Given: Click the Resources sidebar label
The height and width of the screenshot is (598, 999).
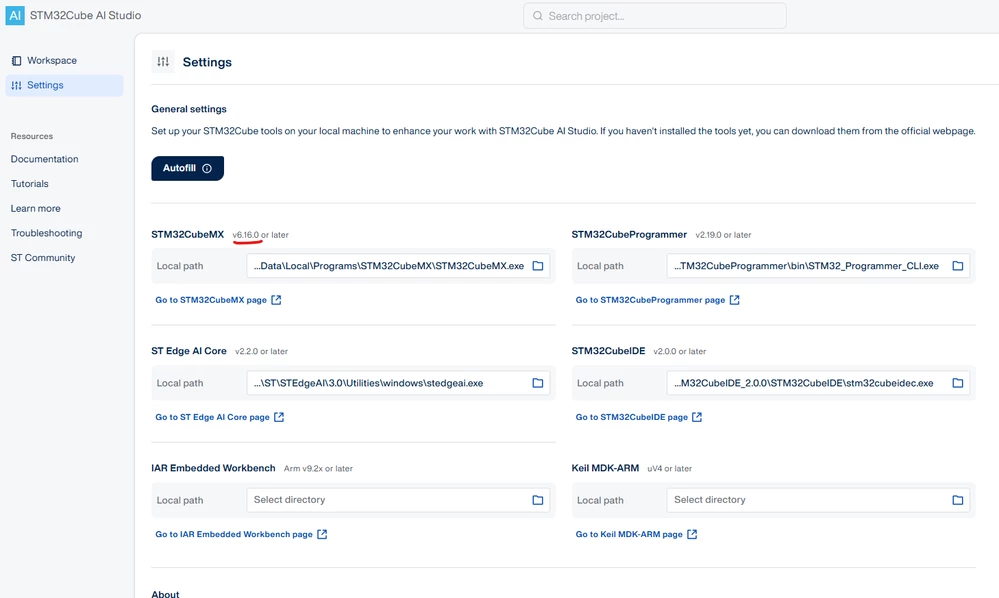Looking at the screenshot, I should 32,136.
